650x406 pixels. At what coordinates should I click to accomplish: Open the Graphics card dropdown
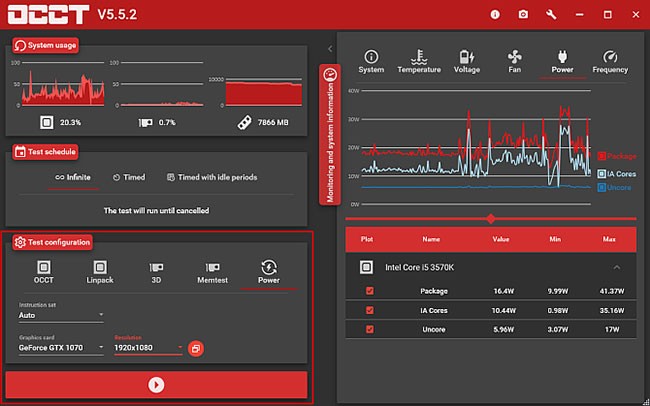click(x=61, y=348)
